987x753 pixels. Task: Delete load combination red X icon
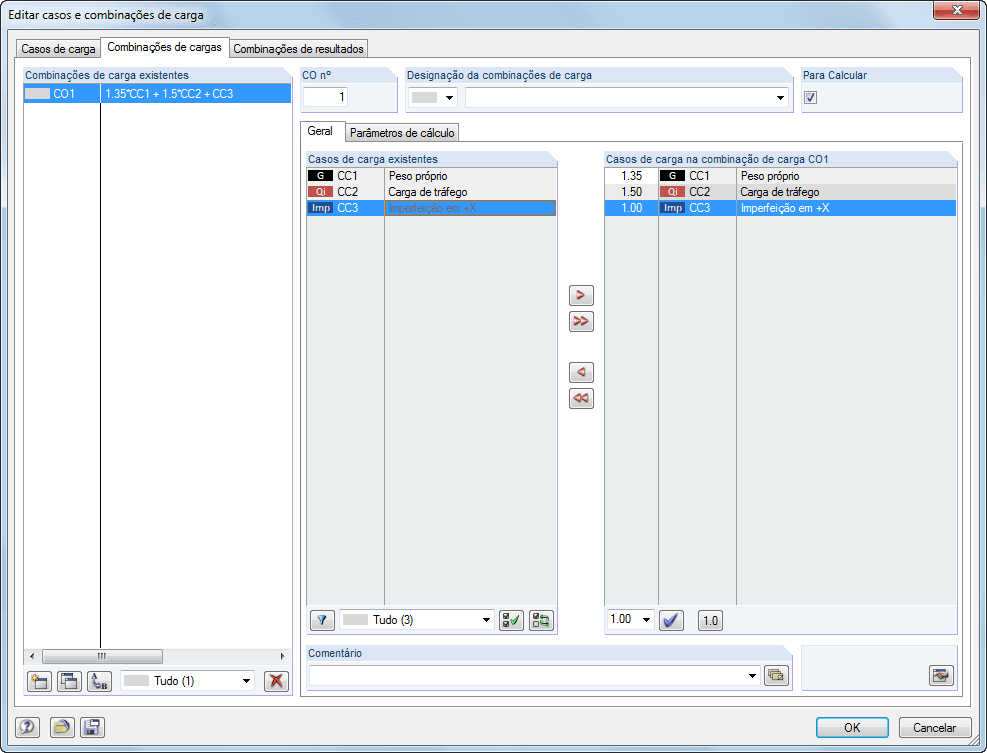click(x=276, y=681)
